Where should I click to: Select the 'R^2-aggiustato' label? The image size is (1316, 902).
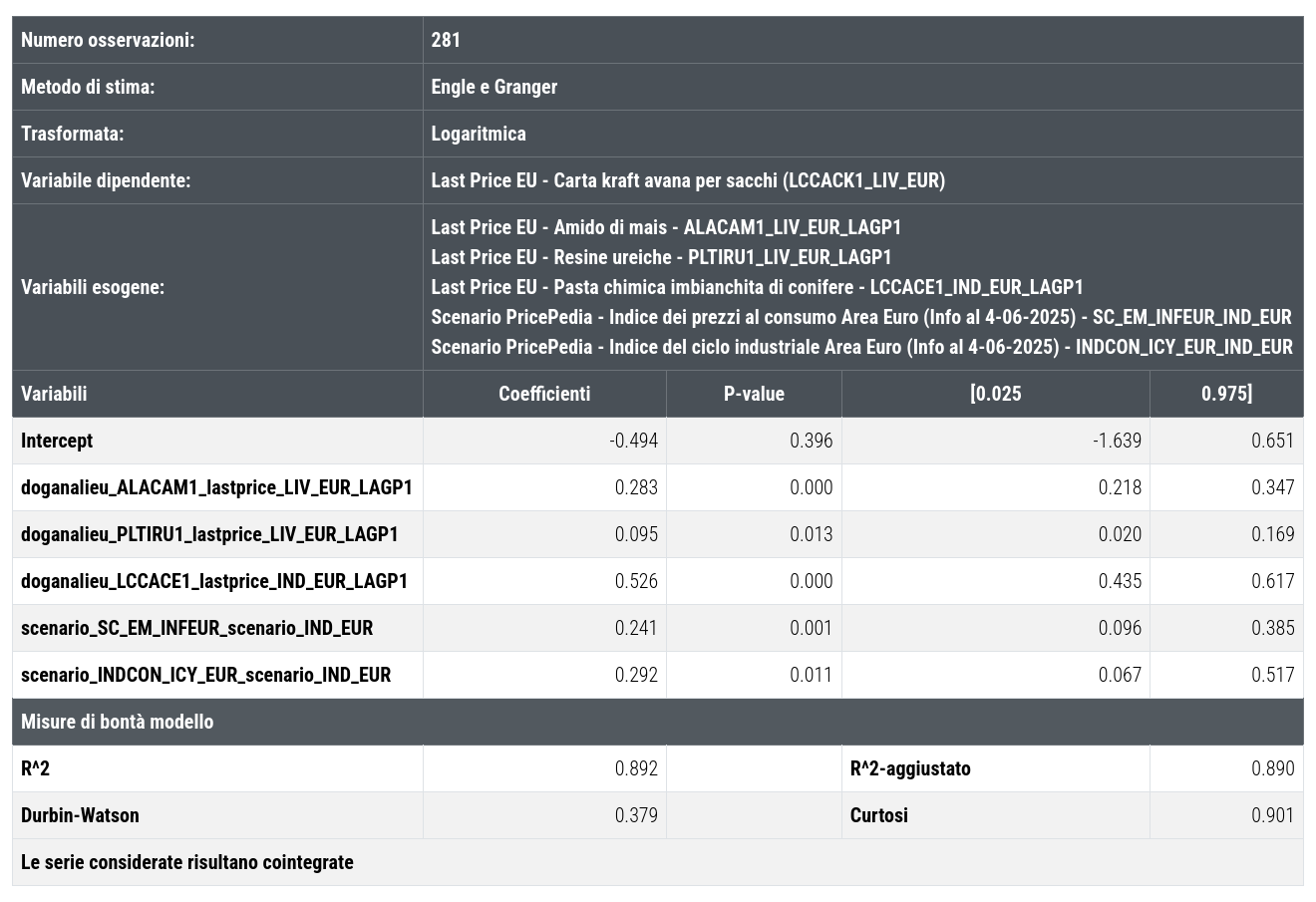pyautogui.click(x=910, y=768)
